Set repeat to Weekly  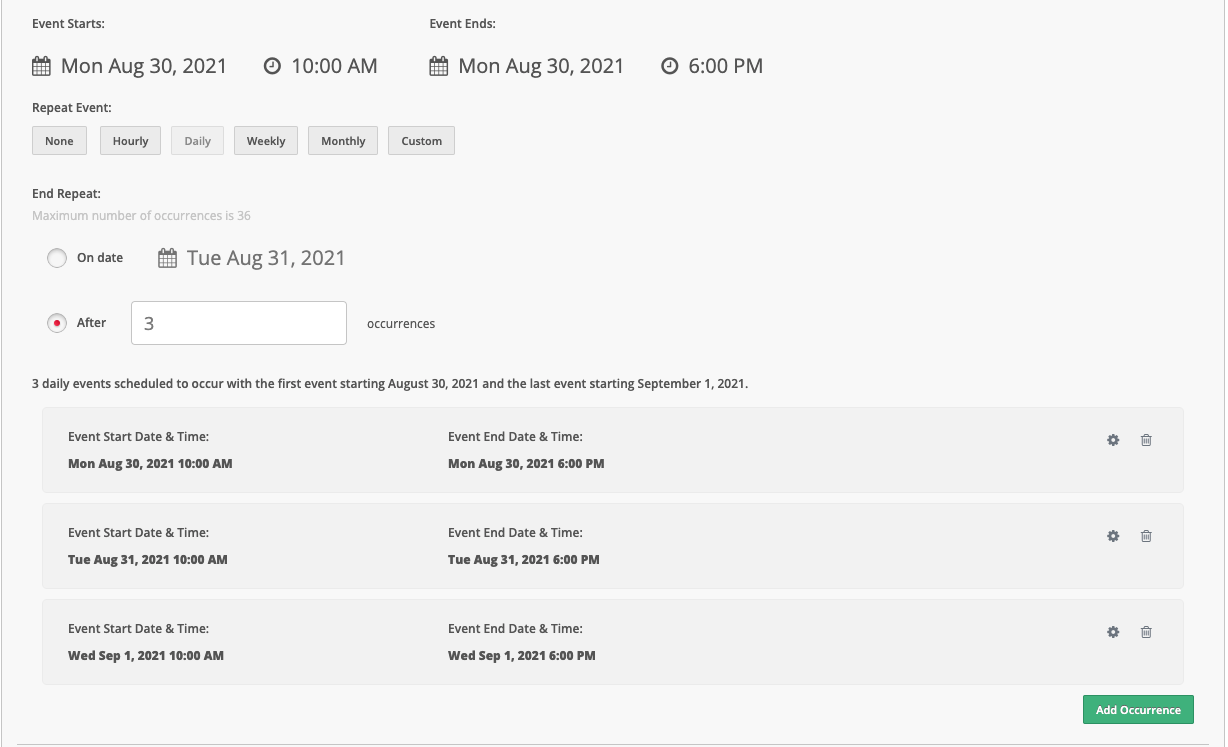point(266,141)
